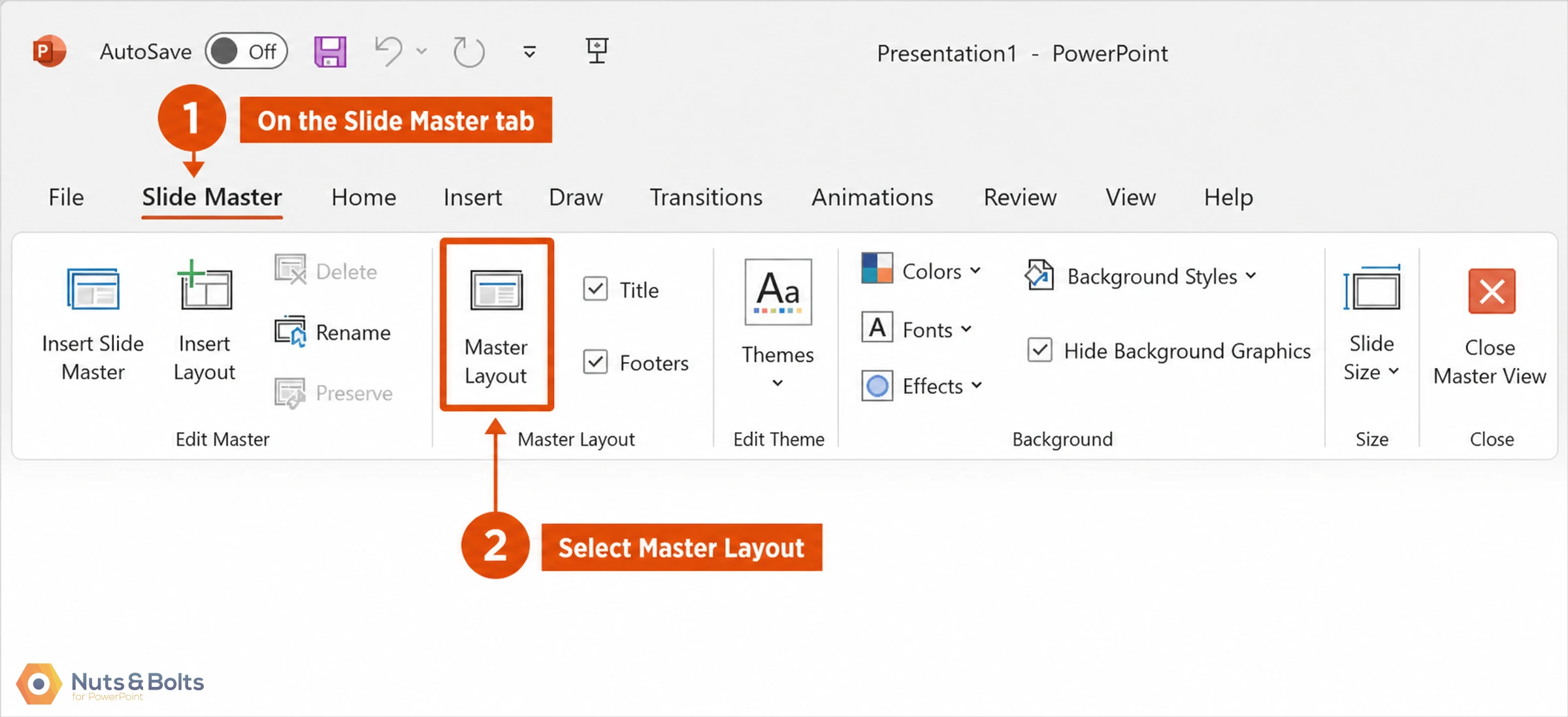Open the Transitions tab

[706, 197]
